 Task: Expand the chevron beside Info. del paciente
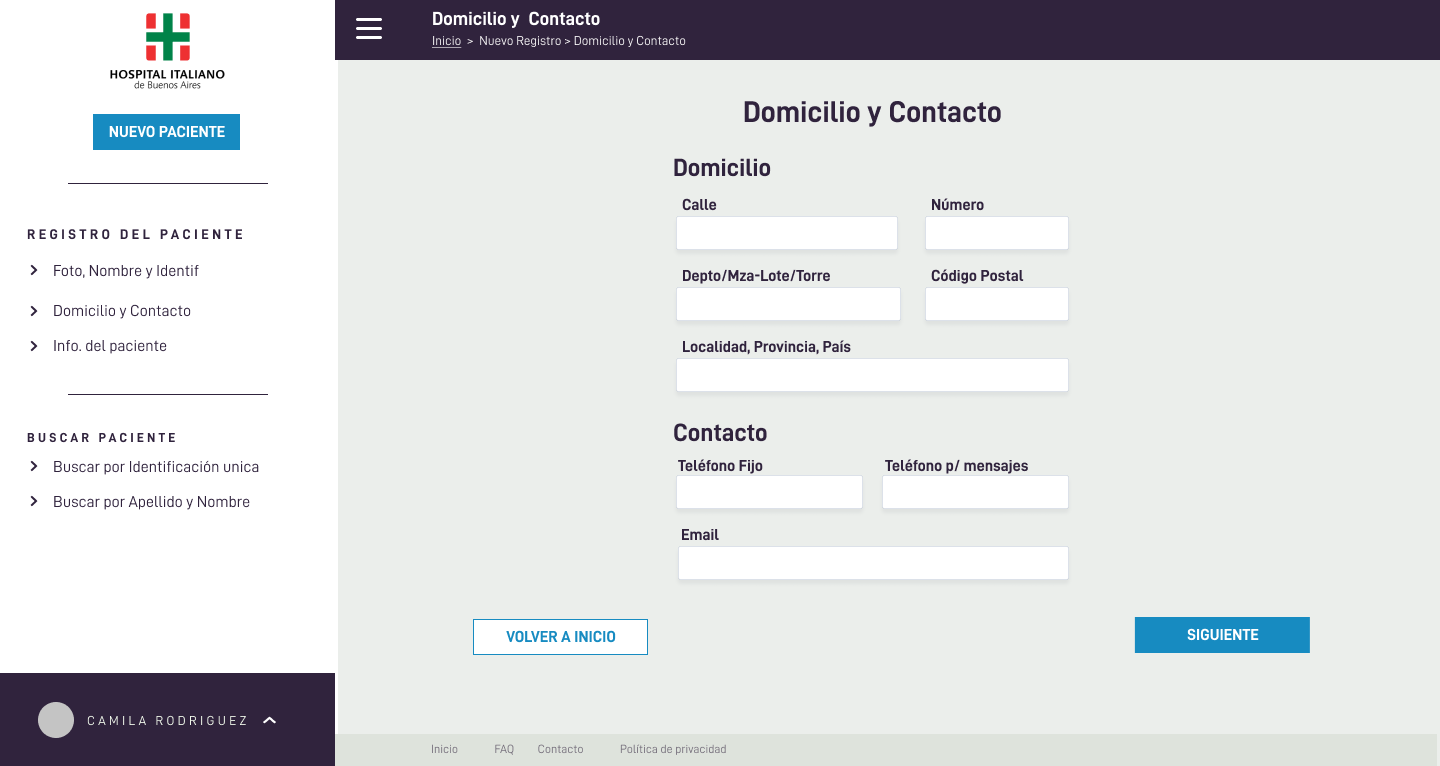coord(34,346)
